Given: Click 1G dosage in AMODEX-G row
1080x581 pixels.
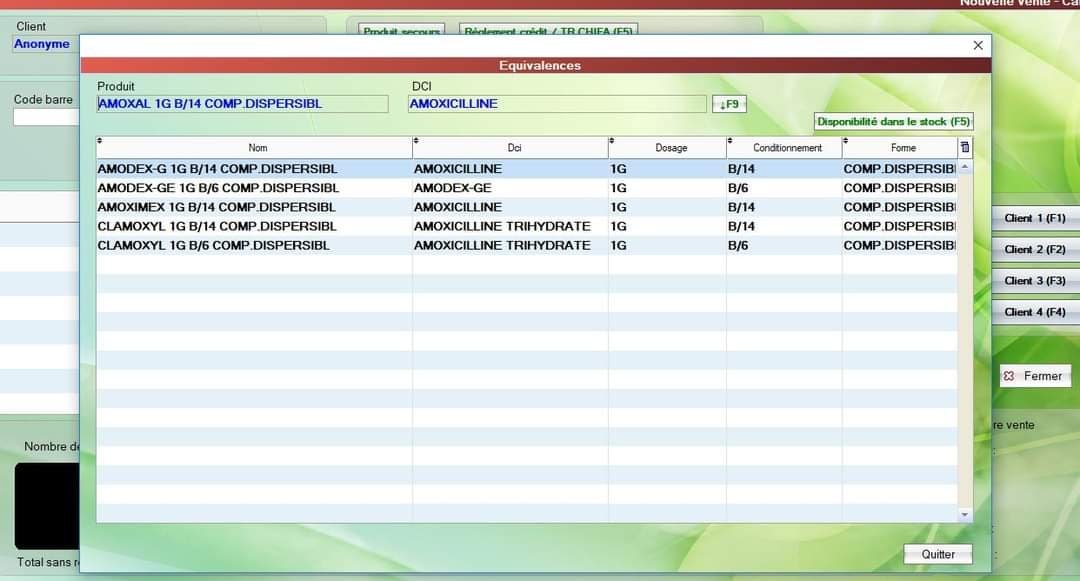Looking at the screenshot, I should 619,169.
